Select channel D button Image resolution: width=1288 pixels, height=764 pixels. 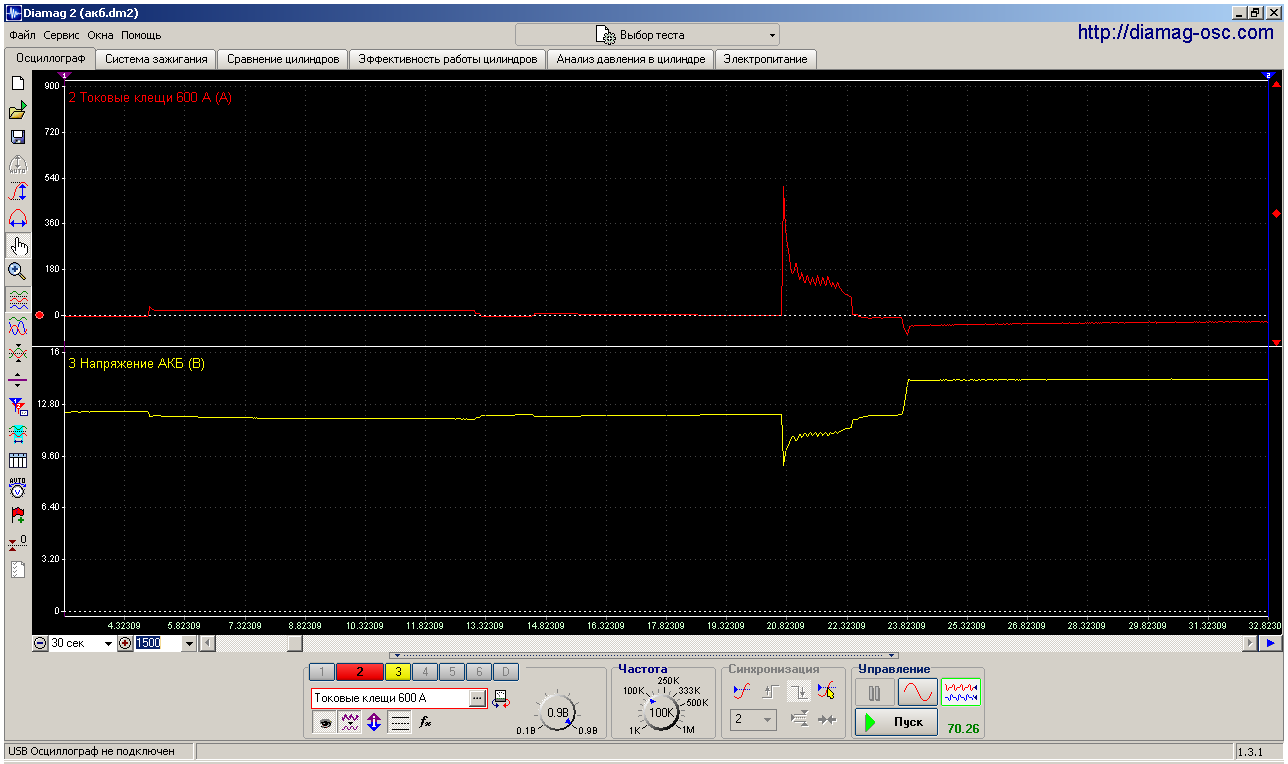507,672
